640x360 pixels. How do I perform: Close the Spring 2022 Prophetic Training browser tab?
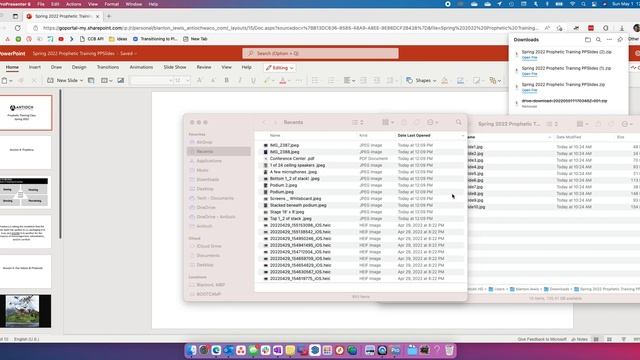point(98,16)
